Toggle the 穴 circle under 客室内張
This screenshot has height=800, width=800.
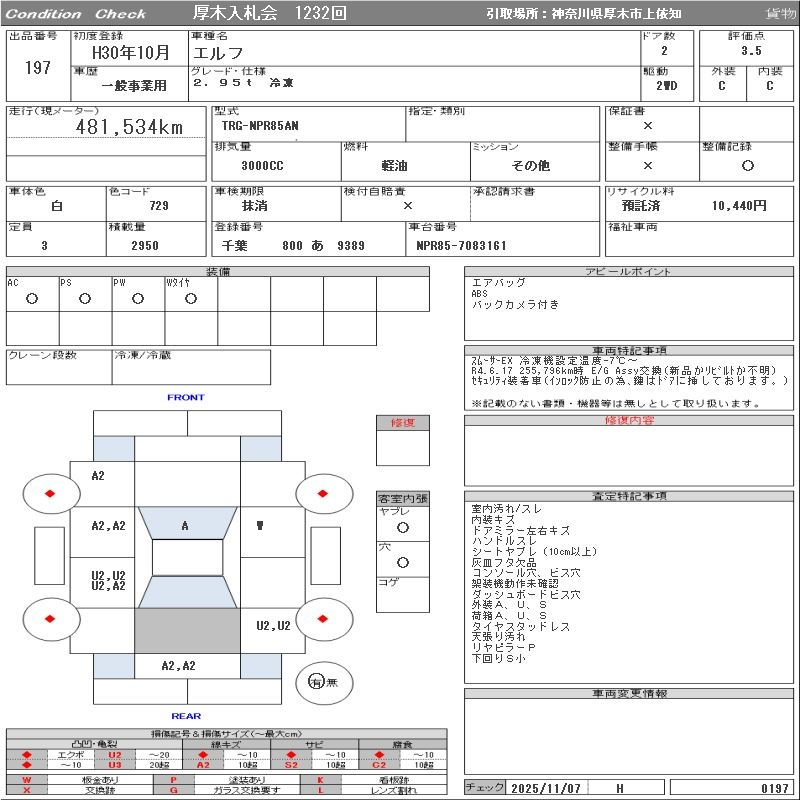coord(402,563)
